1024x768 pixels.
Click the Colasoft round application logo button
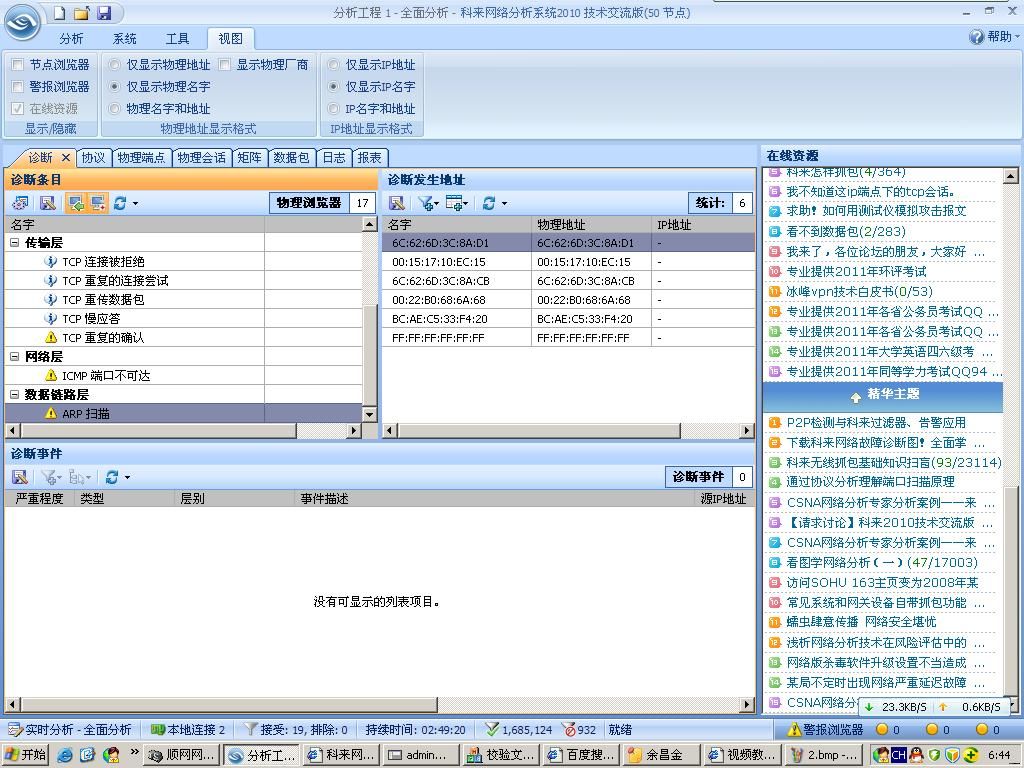(22, 22)
